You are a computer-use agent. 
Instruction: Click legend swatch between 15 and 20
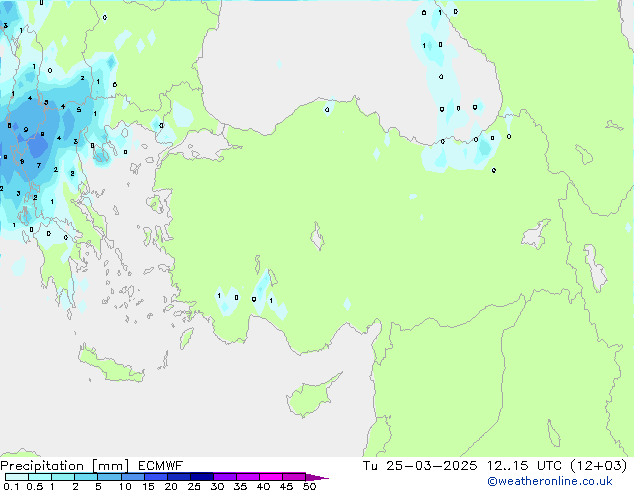point(156,477)
